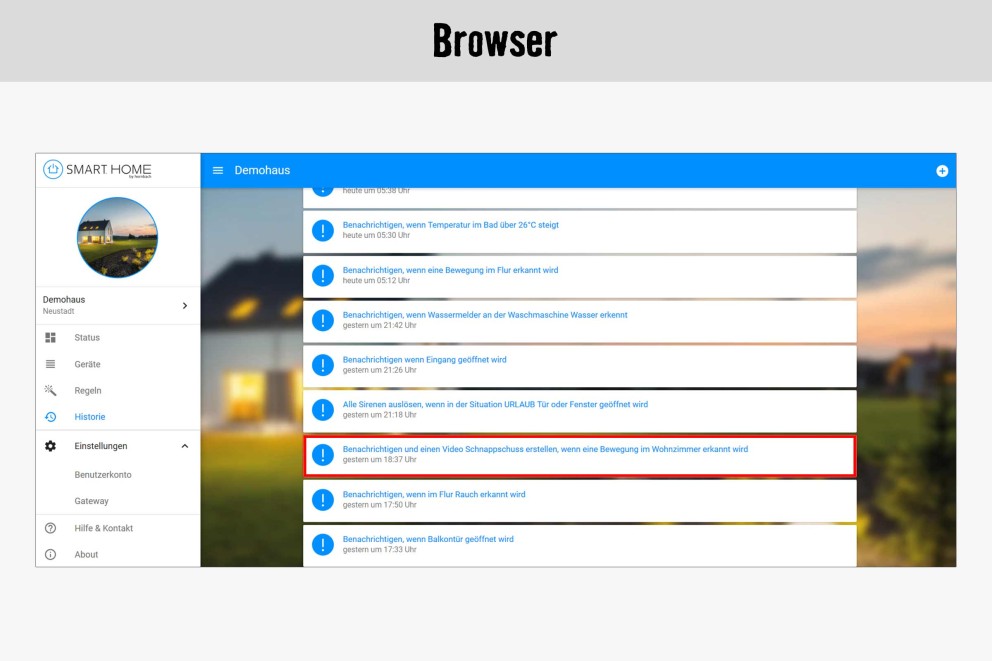Click timestamp gestern um 18:37 Uhr
The height and width of the screenshot is (661, 992).
pos(380,460)
